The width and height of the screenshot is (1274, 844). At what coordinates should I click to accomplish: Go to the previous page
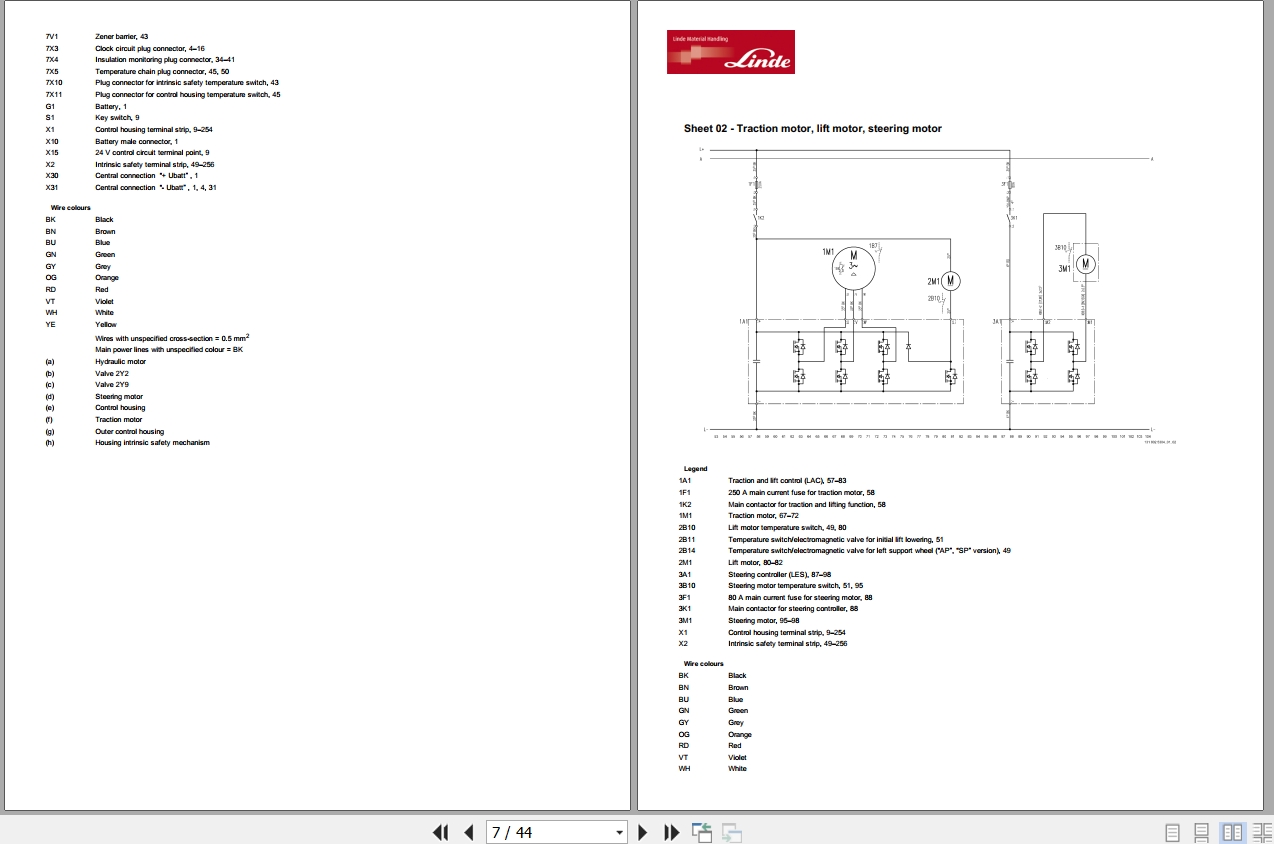point(468,832)
